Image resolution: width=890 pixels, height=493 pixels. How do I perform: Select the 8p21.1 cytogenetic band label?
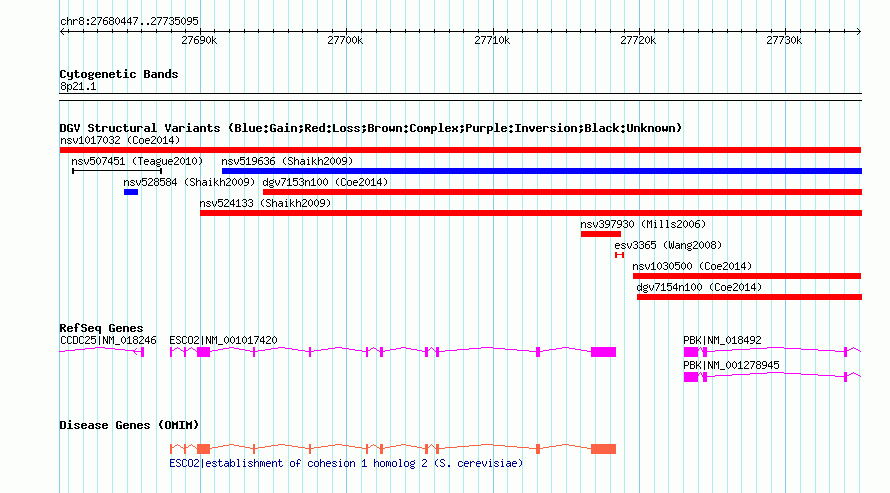pyautogui.click(x=78, y=87)
